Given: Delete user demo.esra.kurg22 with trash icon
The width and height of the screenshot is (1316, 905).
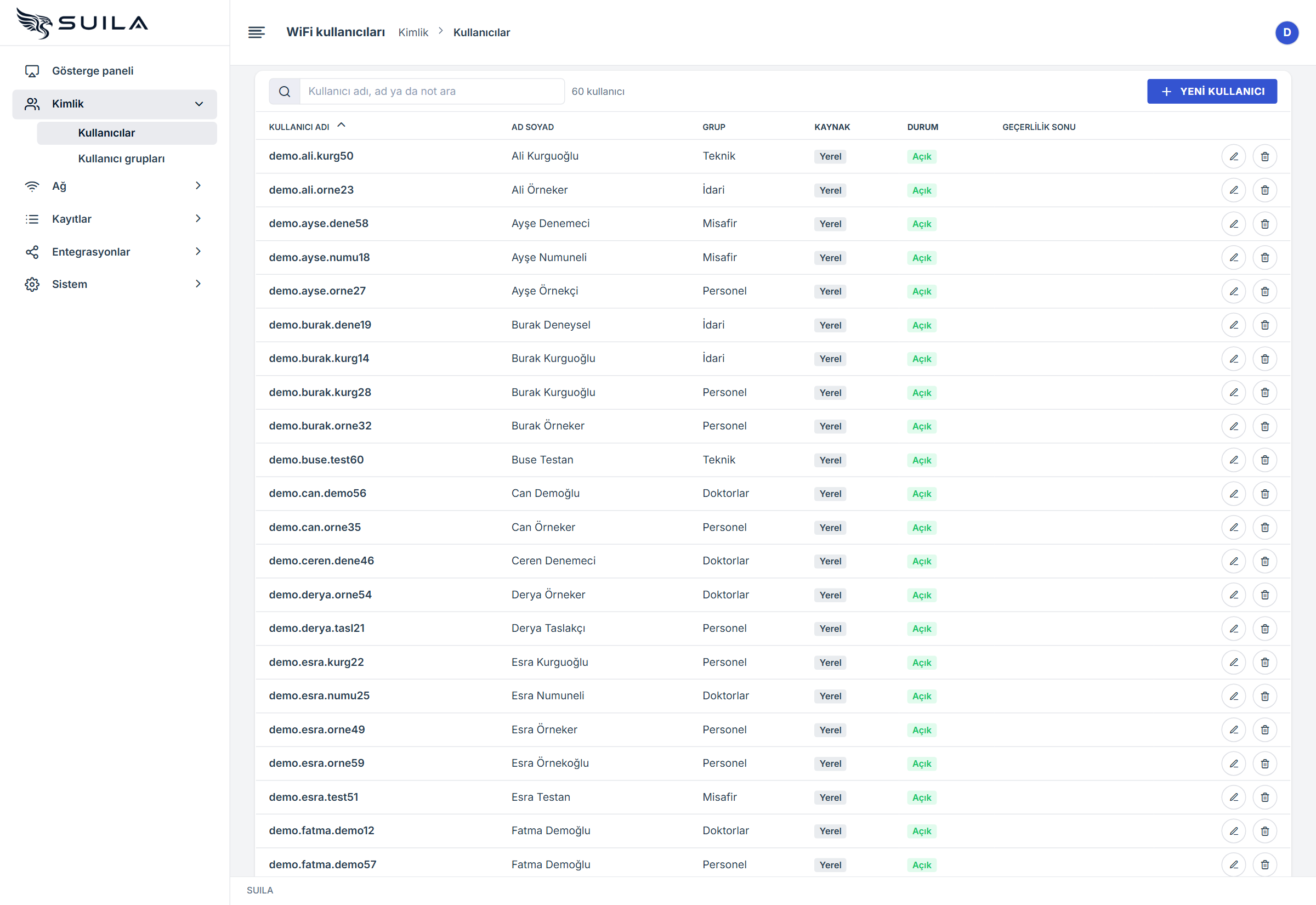Looking at the screenshot, I should (1264, 663).
